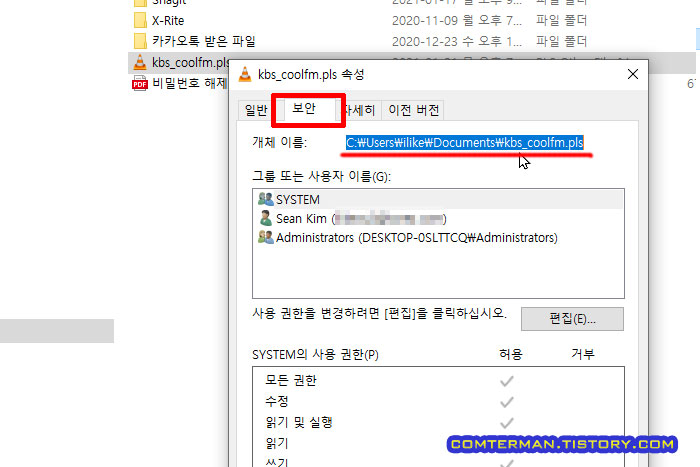The height and width of the screenshot is (467, 700).
Task: Click the PDF icon of 비밀번호 해제 file
Action: pyautogui.click(x=140, y=83)
